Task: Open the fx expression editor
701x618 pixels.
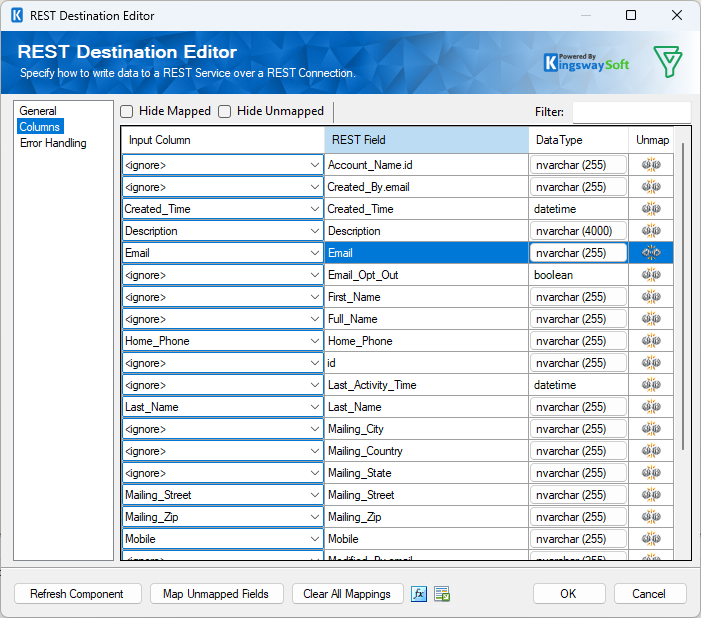Action: 419,594
